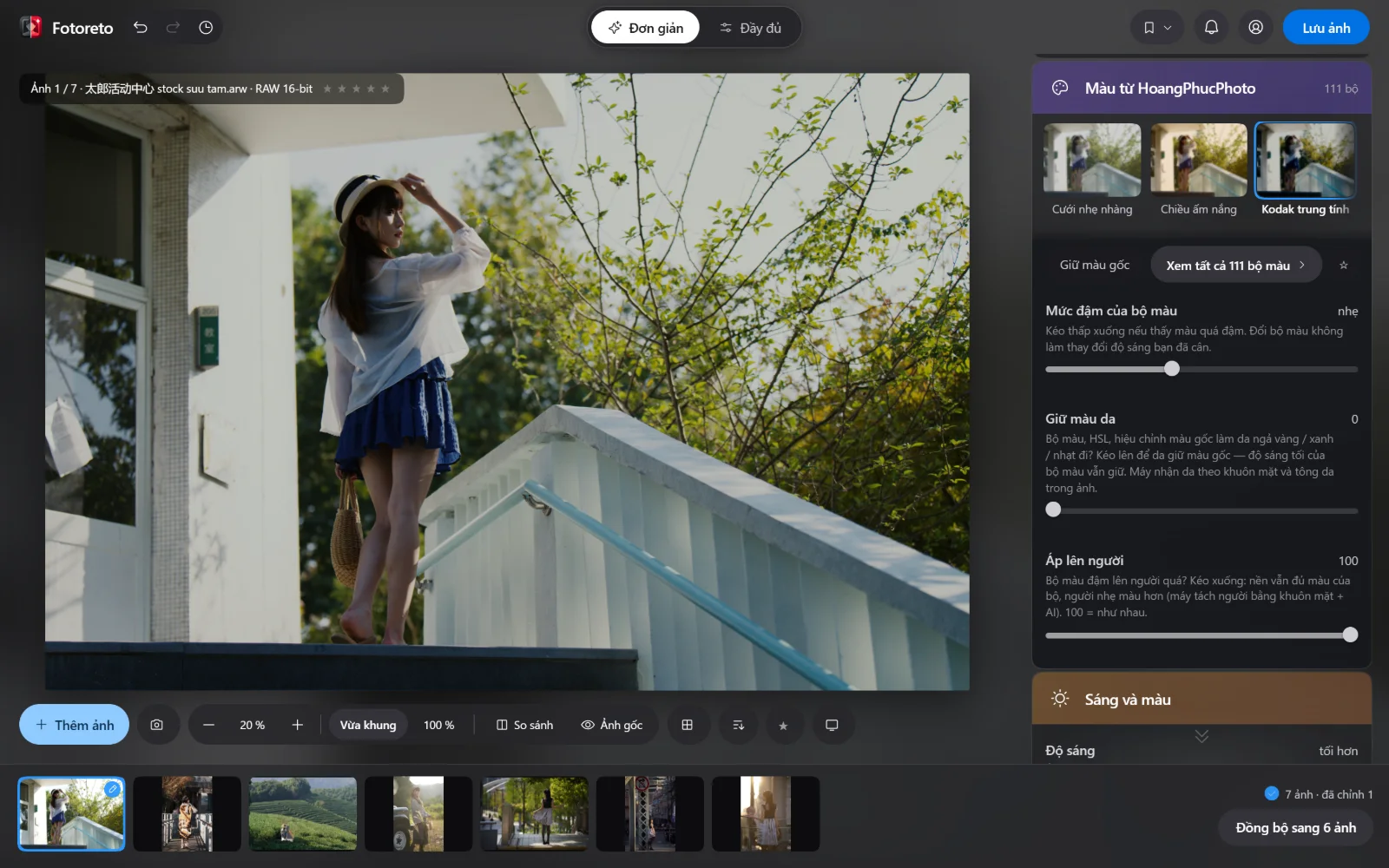1389x868 pixels.
Task: Sync edits with Đồng bộ sang 6 ảnh
Action: click(x=1295, y=827)
